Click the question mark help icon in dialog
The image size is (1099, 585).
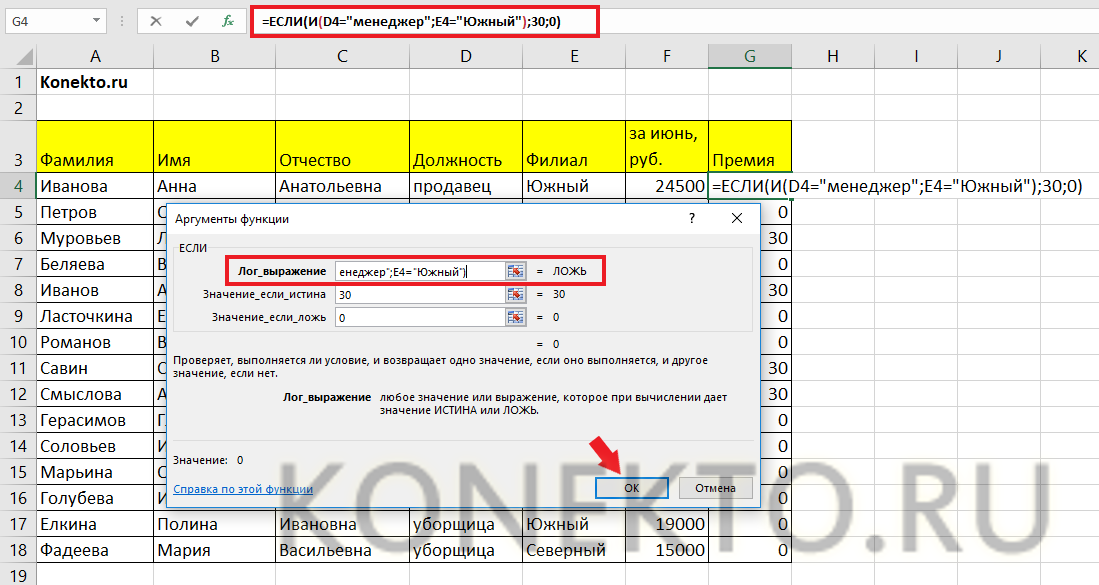point(691,218)
